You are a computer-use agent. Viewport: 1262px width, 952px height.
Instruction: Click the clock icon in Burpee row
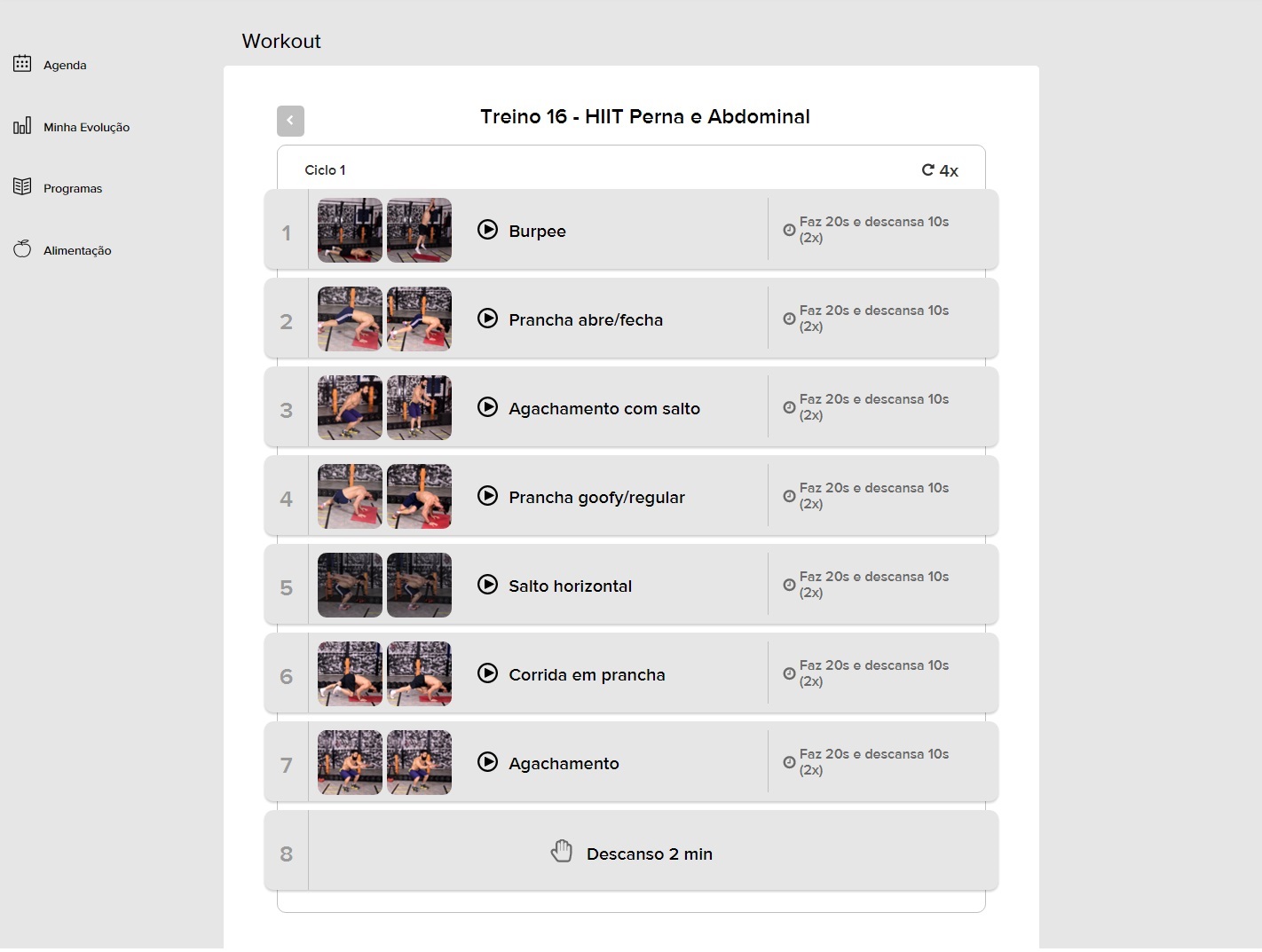789,230
